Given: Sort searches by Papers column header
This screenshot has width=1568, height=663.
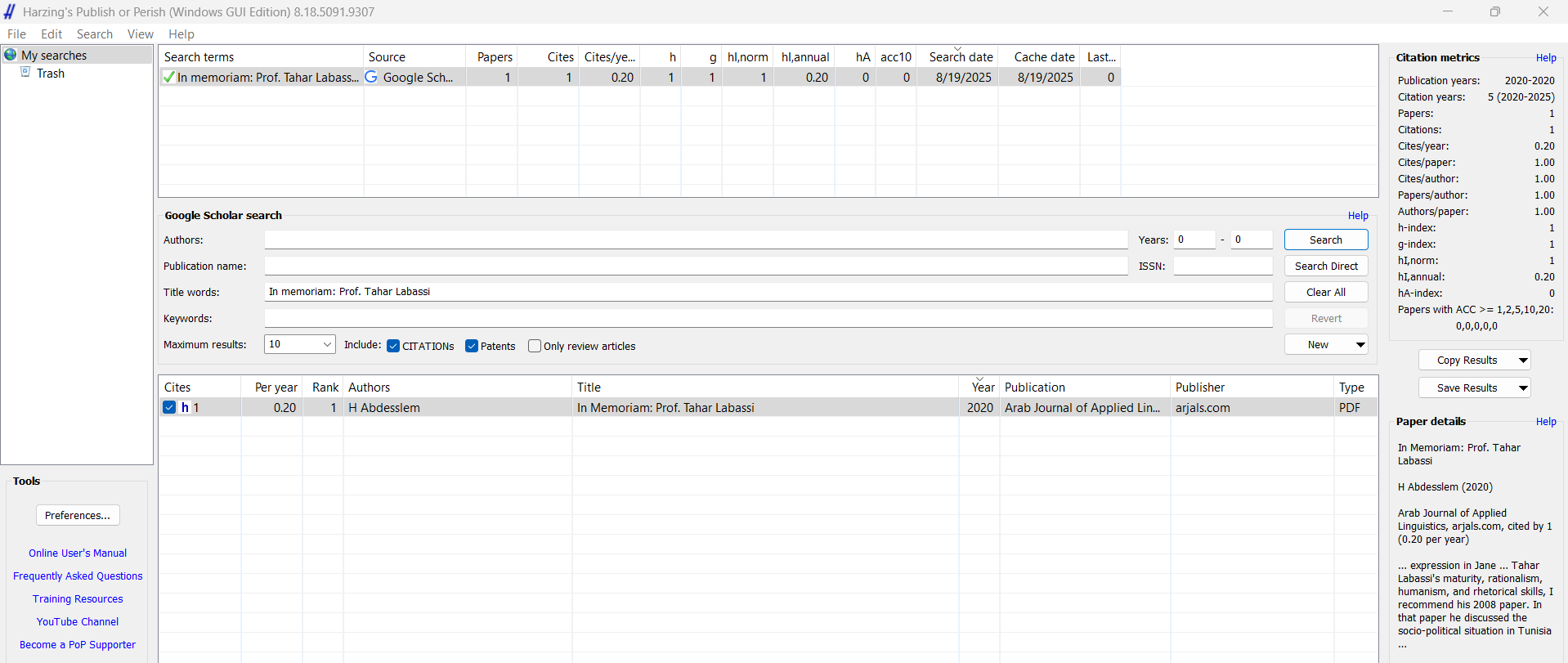Looking at the screenshot, I should (492, 56).
